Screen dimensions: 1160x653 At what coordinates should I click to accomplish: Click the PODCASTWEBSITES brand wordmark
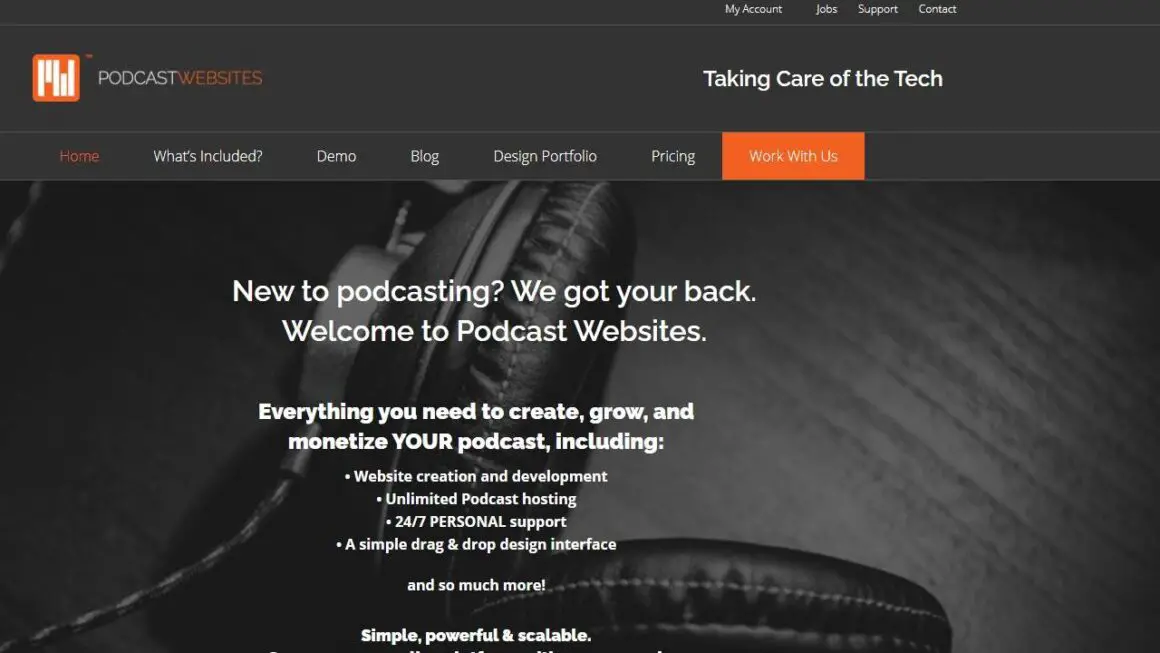[180, 78]
